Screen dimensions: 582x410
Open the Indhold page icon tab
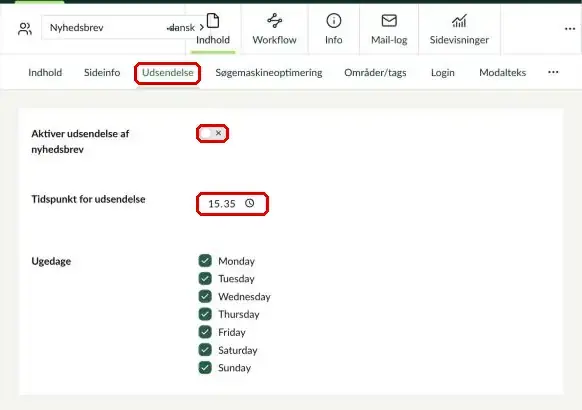pyautogui.click(x=213, y=21)
